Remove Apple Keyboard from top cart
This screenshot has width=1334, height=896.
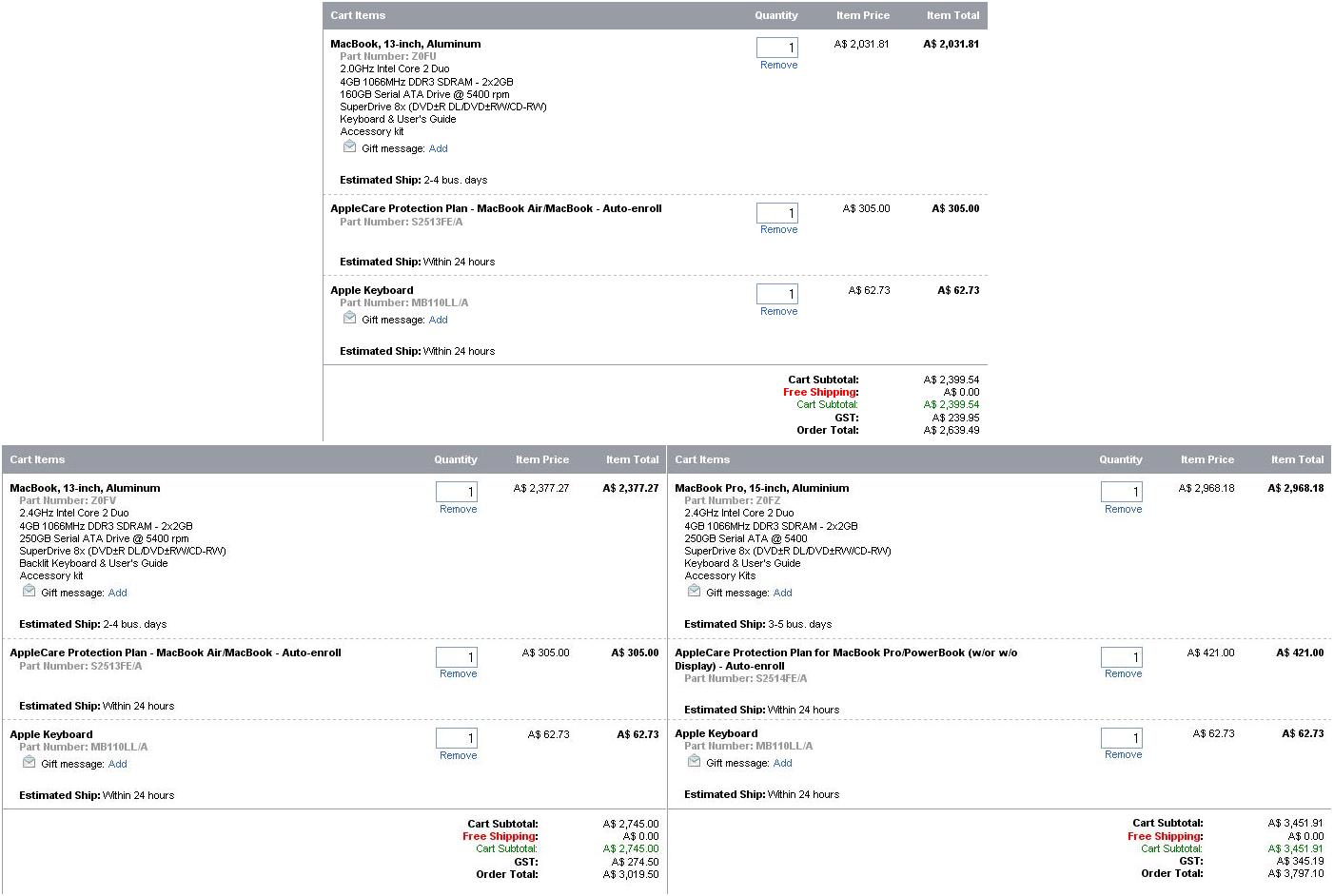pos(778,311)
